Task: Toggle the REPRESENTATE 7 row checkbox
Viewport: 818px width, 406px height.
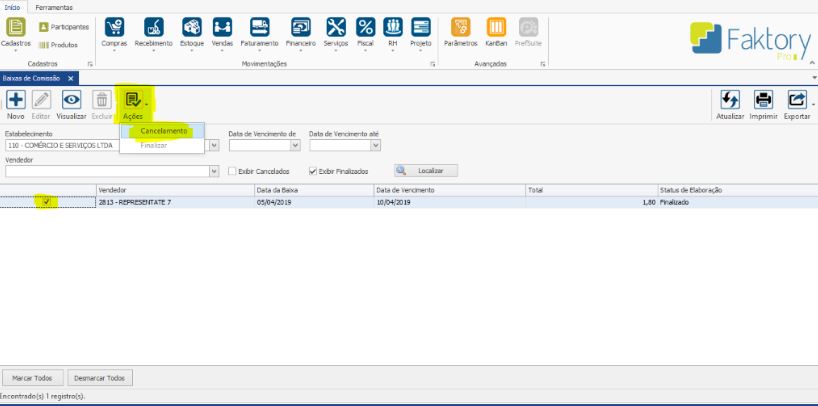Action: pos(47,201)
